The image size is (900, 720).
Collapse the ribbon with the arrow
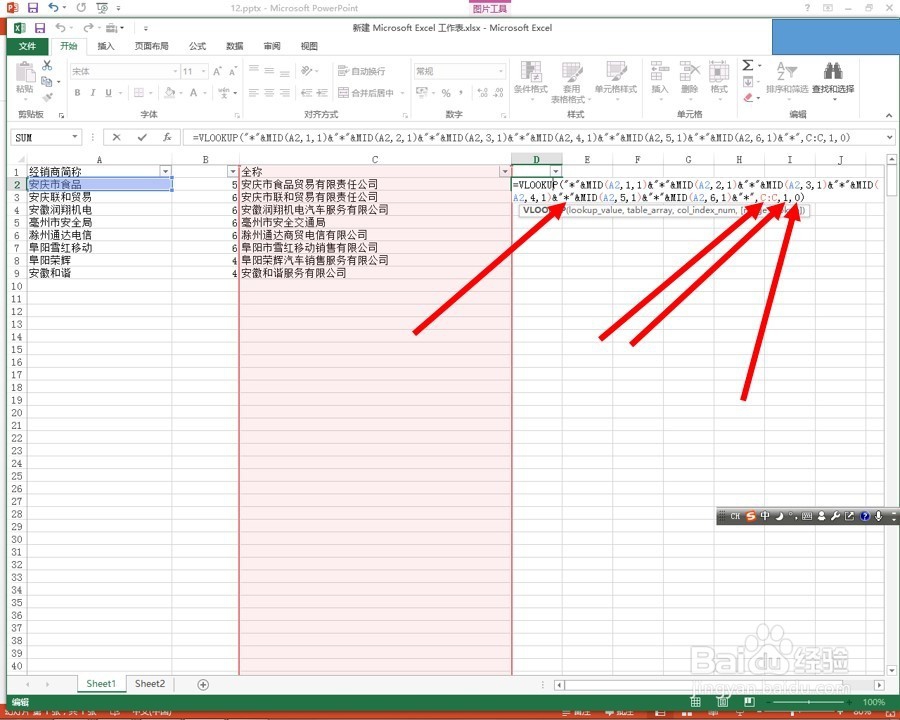889,115
